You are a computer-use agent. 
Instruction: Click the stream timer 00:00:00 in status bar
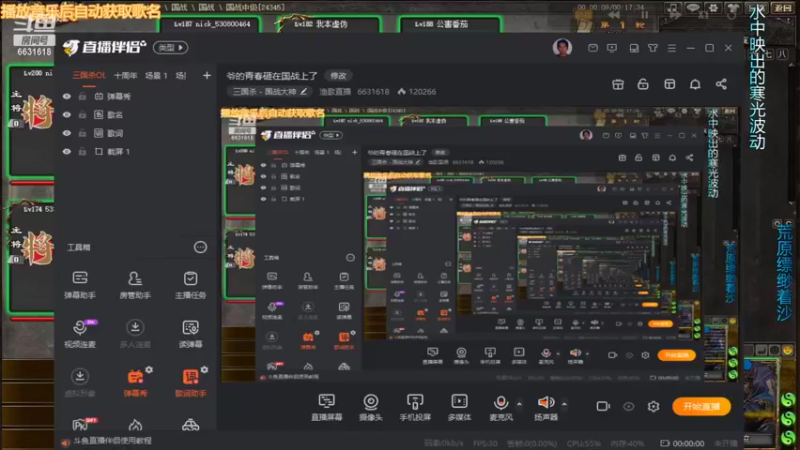[x=688, y=443]
